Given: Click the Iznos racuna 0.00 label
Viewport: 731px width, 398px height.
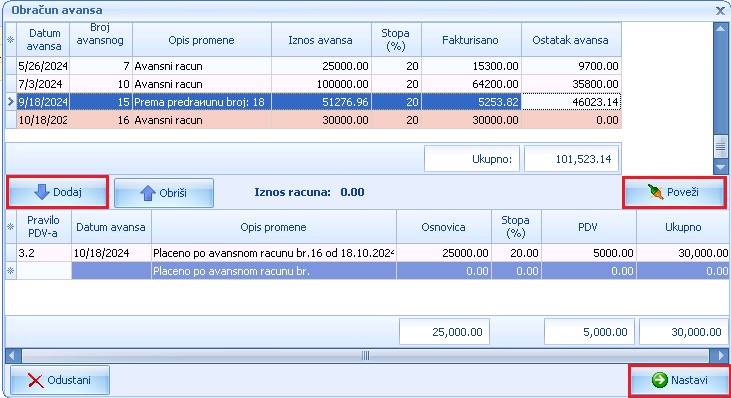Looking at the screenshot, I should (x=310, y=192).
